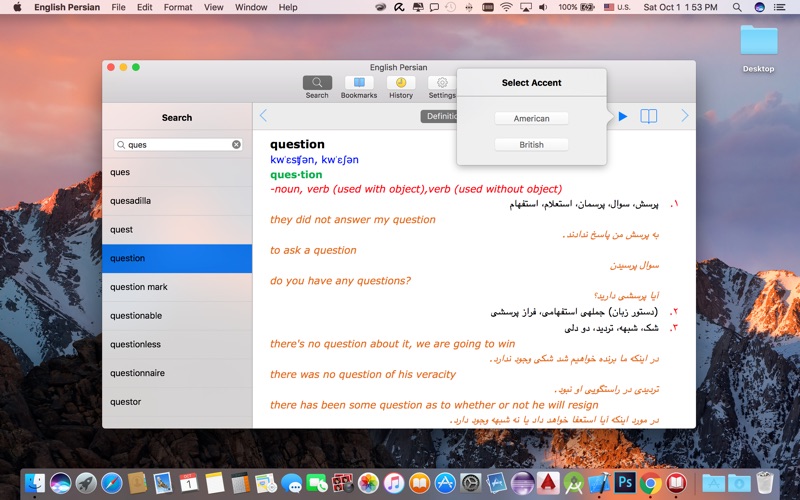Open the Bookmarks toolbar icon
Screen dimensions: 800x500
[x=359, y=83]
